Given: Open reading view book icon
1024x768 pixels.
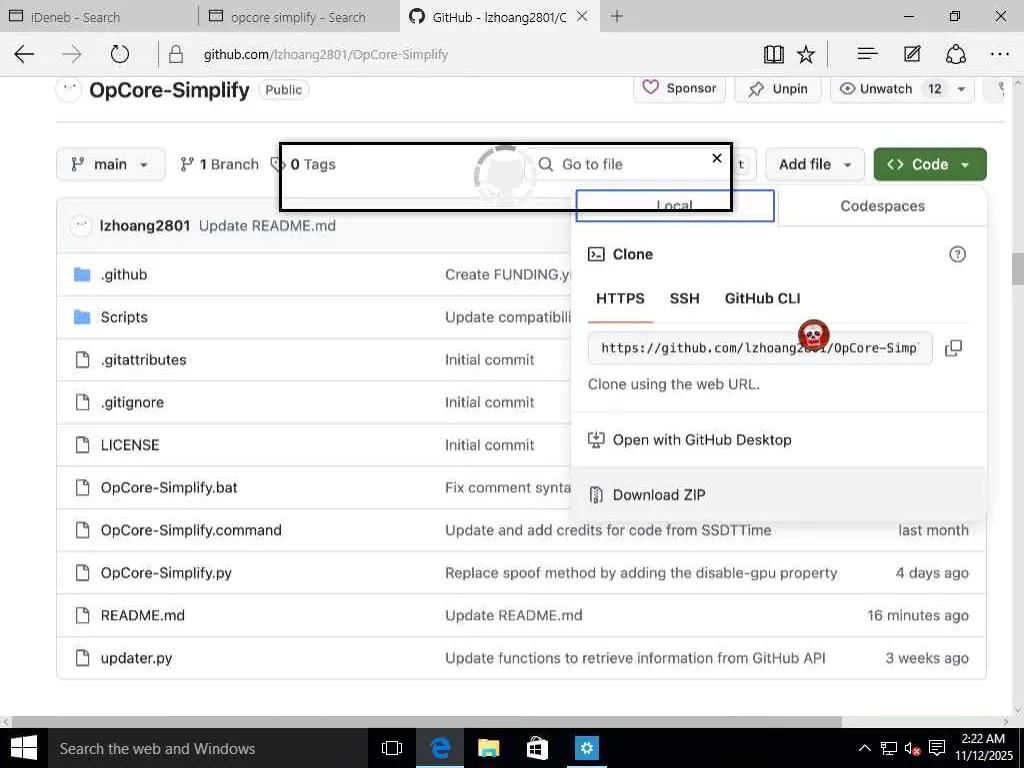Looking at the screenshot, I should [x=774, y=54].
